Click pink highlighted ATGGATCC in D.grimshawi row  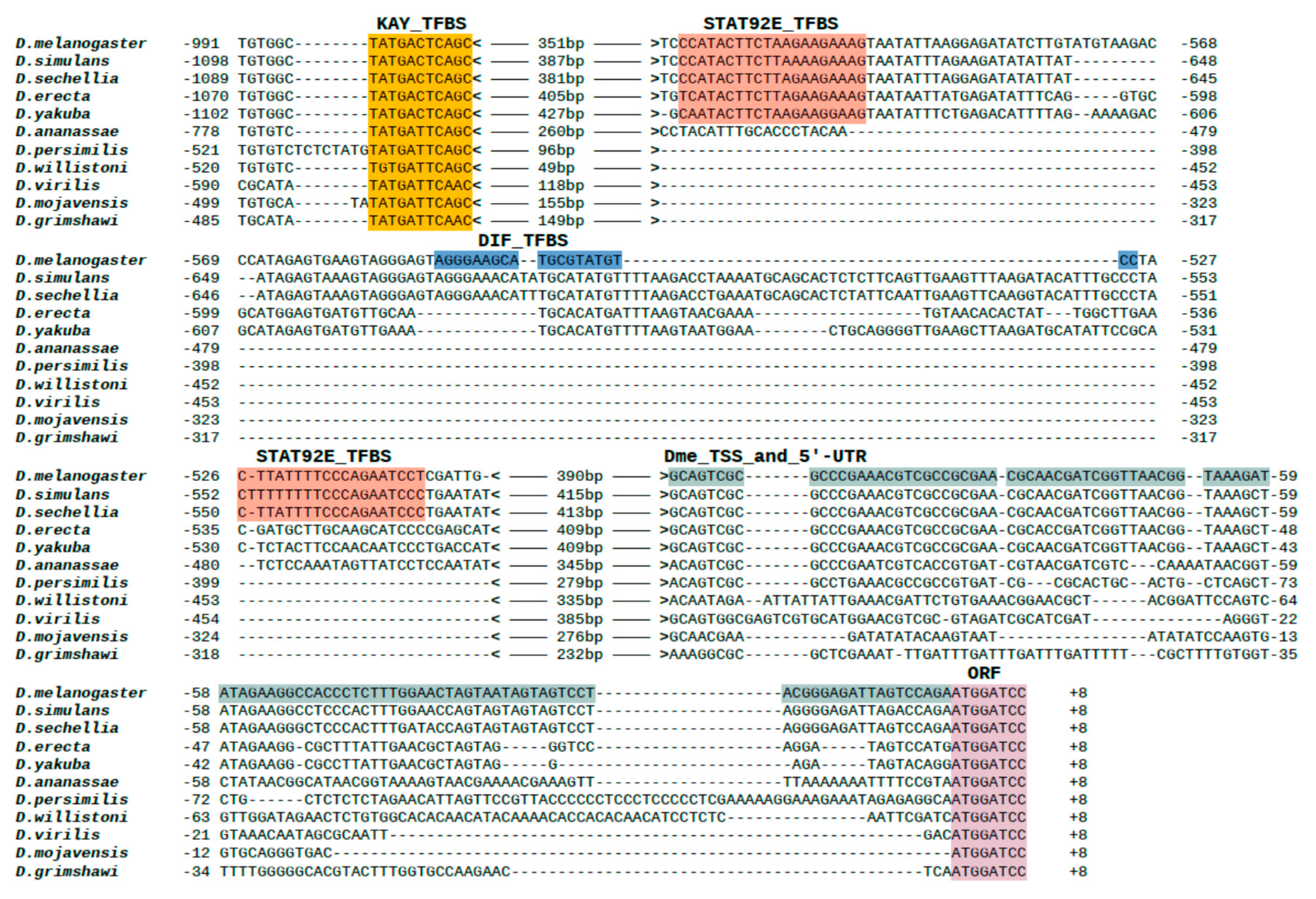pos(988,872)
